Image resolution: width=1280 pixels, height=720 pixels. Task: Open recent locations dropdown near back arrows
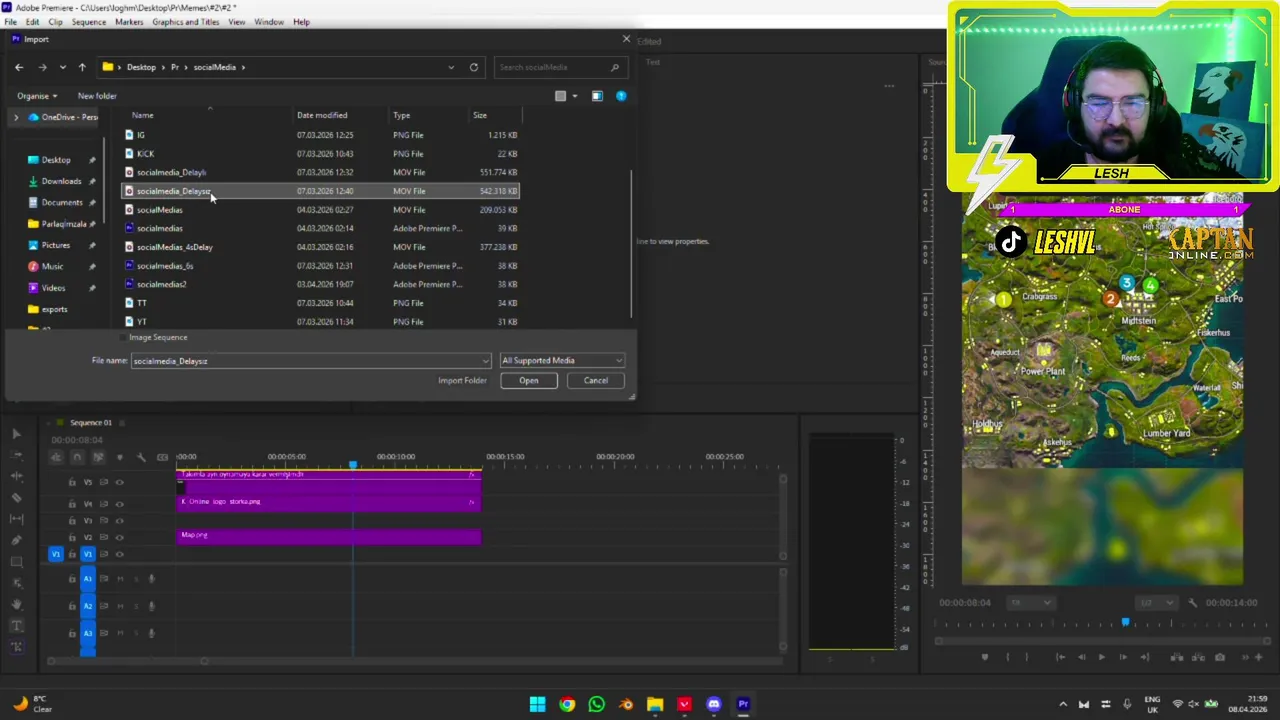[62, 67]
